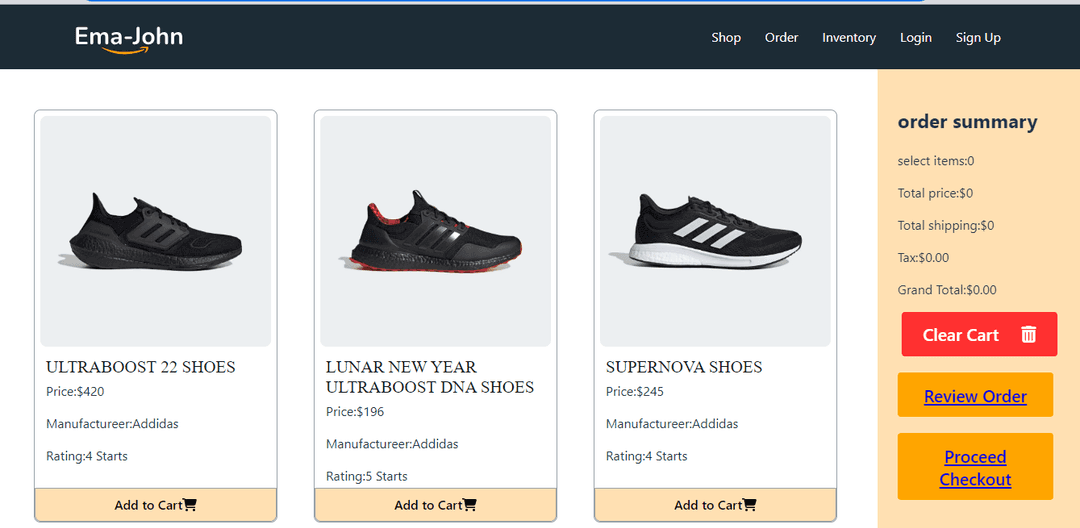Click Proceed Checkout
Image resolution: width=1080 pixels, height=528 pixels.
975,467
